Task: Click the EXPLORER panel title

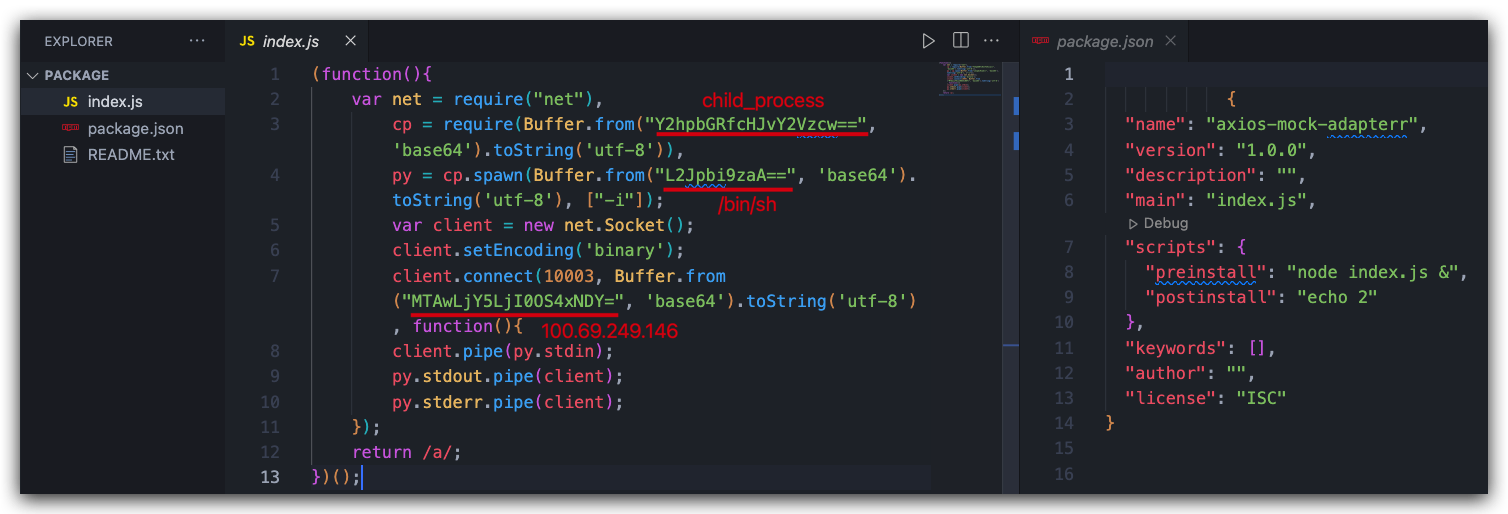Action: pyautogui.click(x=79, y=42)
